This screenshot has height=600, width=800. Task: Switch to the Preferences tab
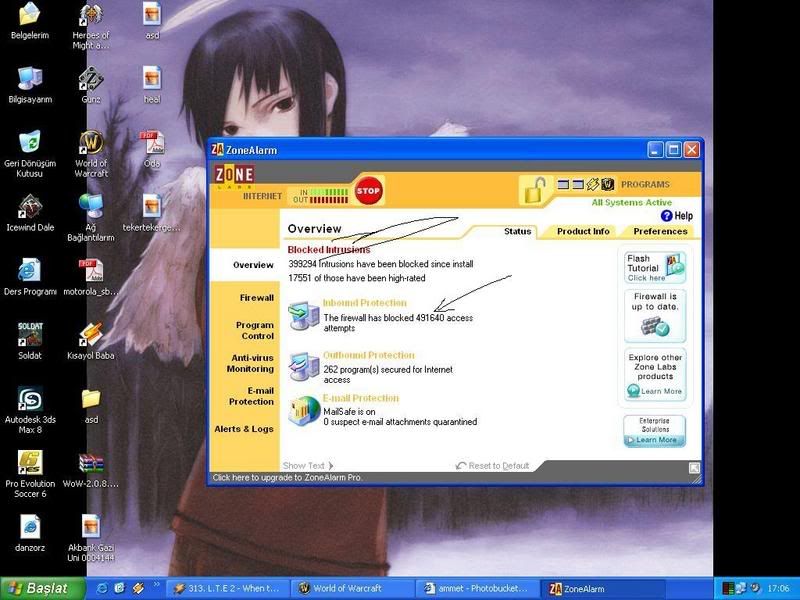point(660,231)
